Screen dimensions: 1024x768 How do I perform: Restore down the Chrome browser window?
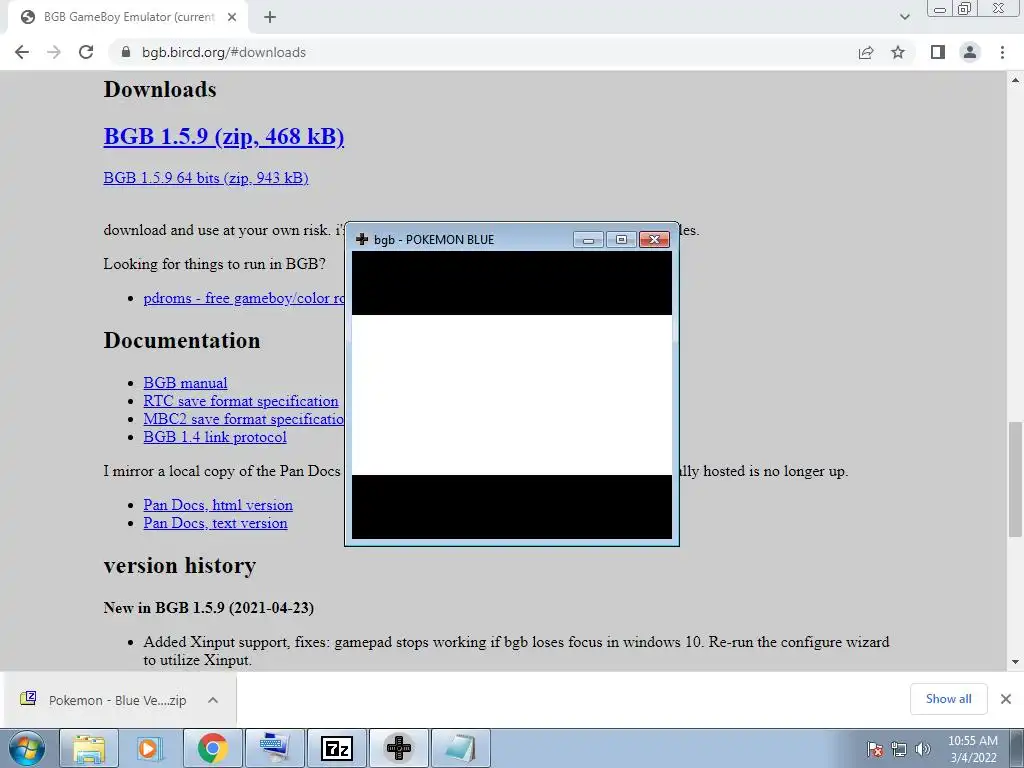965,8
